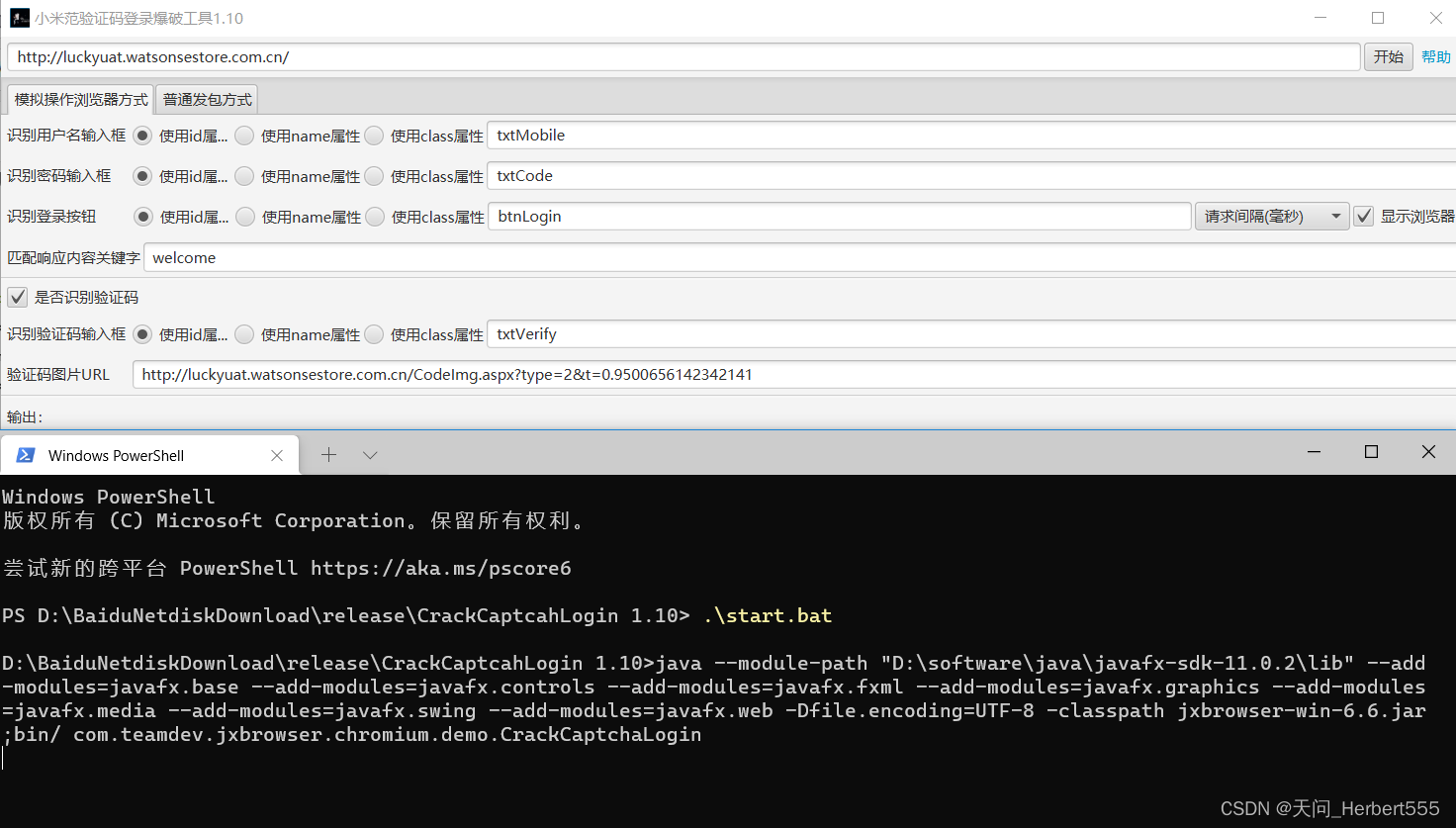This screenshot has width=1456, height=828.
Task: Click the https://aka.ms/pscore6 text in PowerShell
Action: (x=441, y=568)
